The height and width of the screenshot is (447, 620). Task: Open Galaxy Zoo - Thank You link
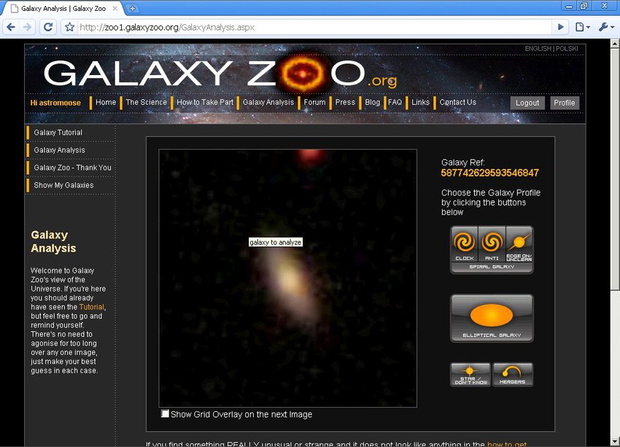click(x=72, y=167)
